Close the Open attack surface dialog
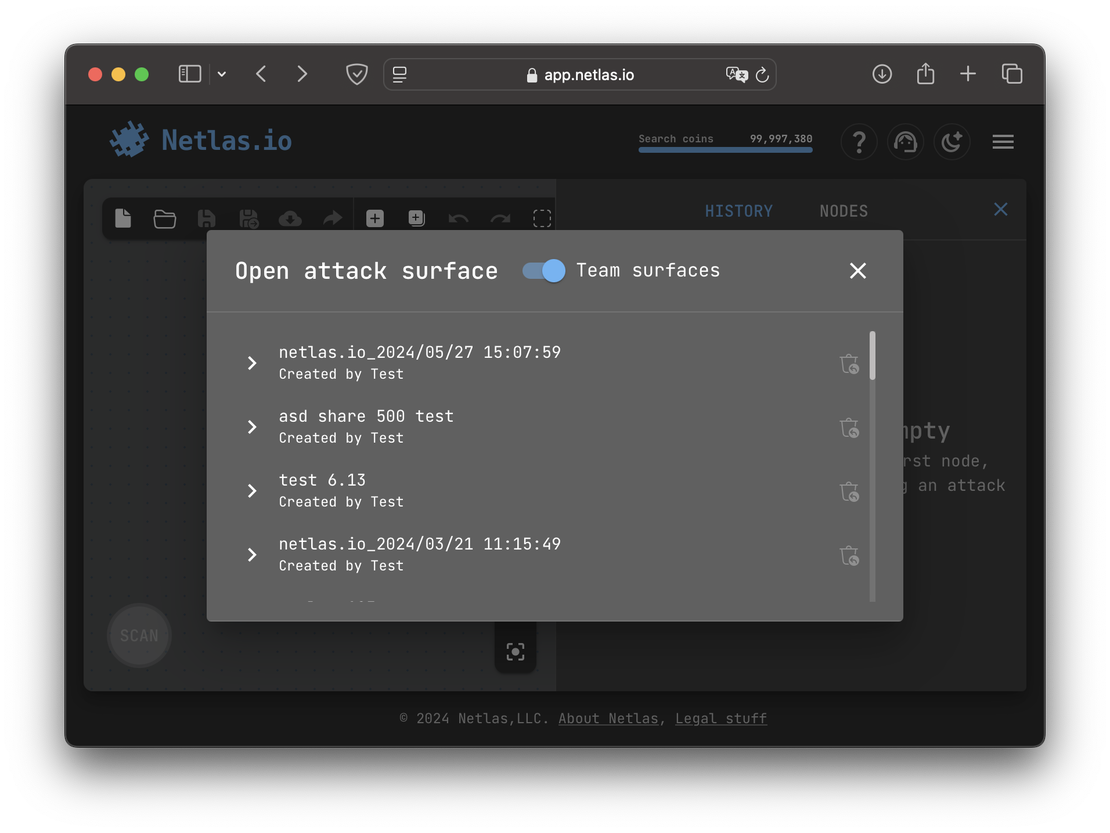 (x=857, y=271)
